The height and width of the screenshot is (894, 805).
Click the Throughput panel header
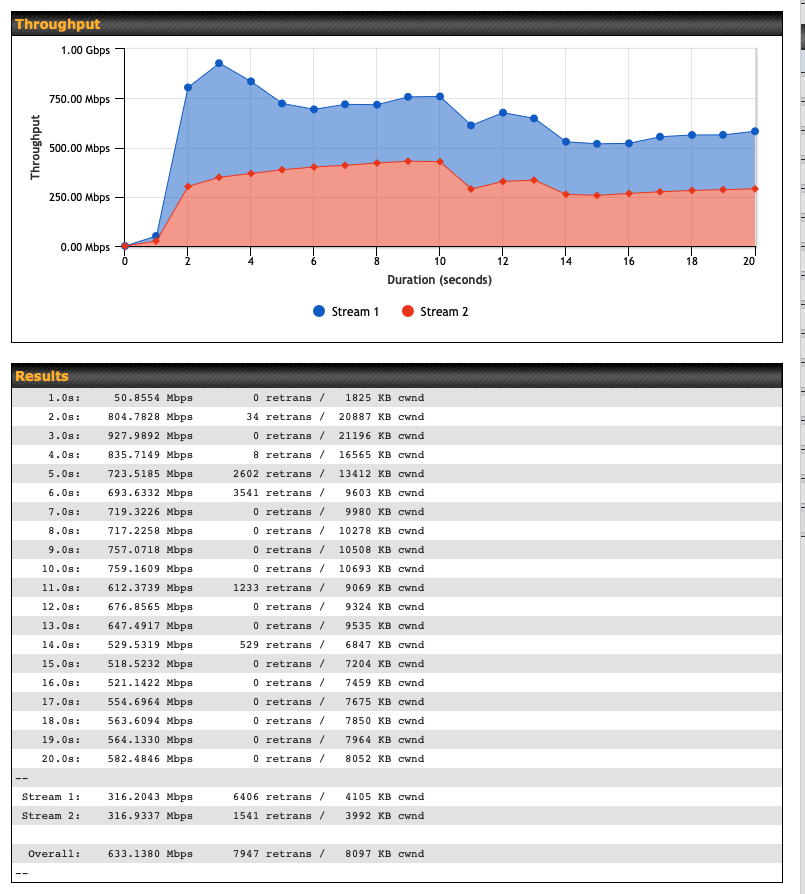[x=396, y=24]
